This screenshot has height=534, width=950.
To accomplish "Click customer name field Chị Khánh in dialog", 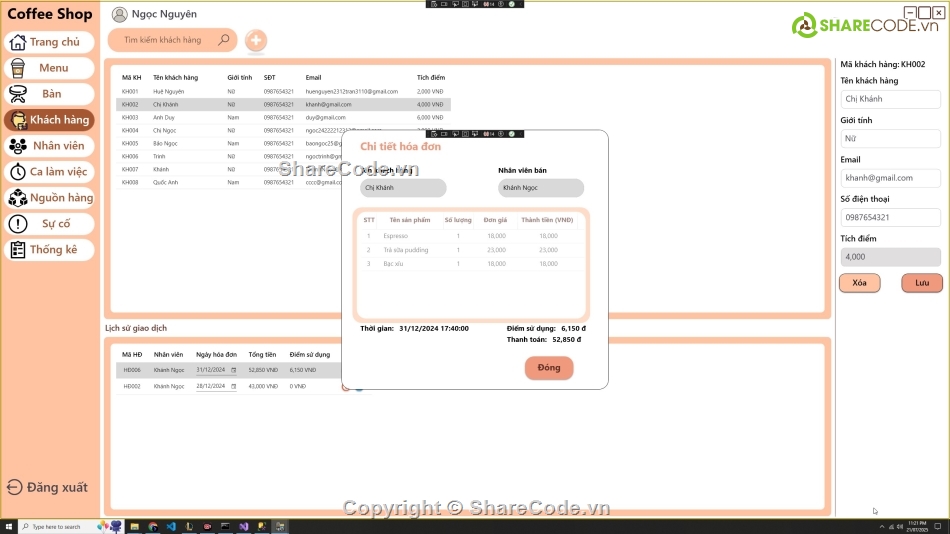I will coord(403,188).
